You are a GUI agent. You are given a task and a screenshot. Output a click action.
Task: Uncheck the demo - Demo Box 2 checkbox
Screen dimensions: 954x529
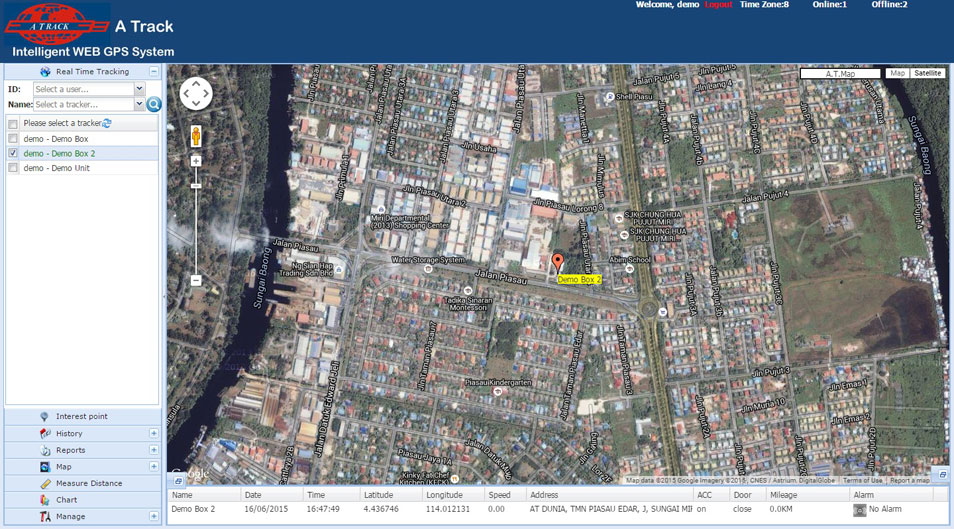13,154
